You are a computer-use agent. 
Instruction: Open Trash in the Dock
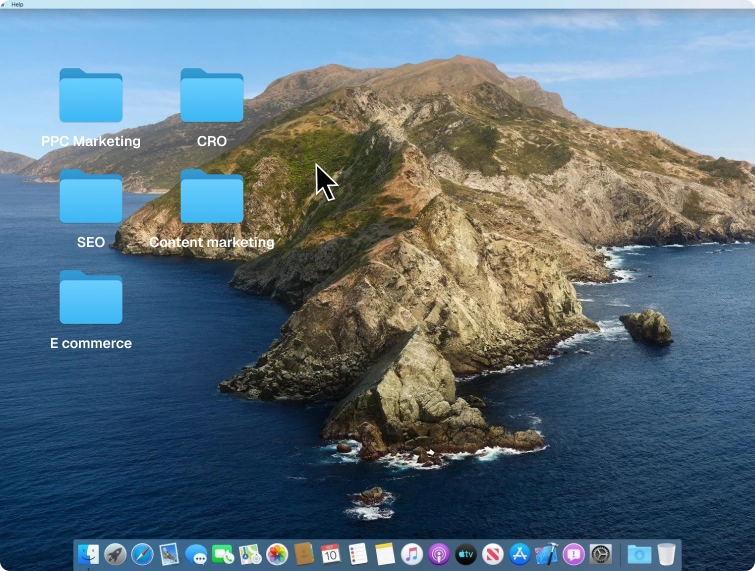[x=666, y=554]
